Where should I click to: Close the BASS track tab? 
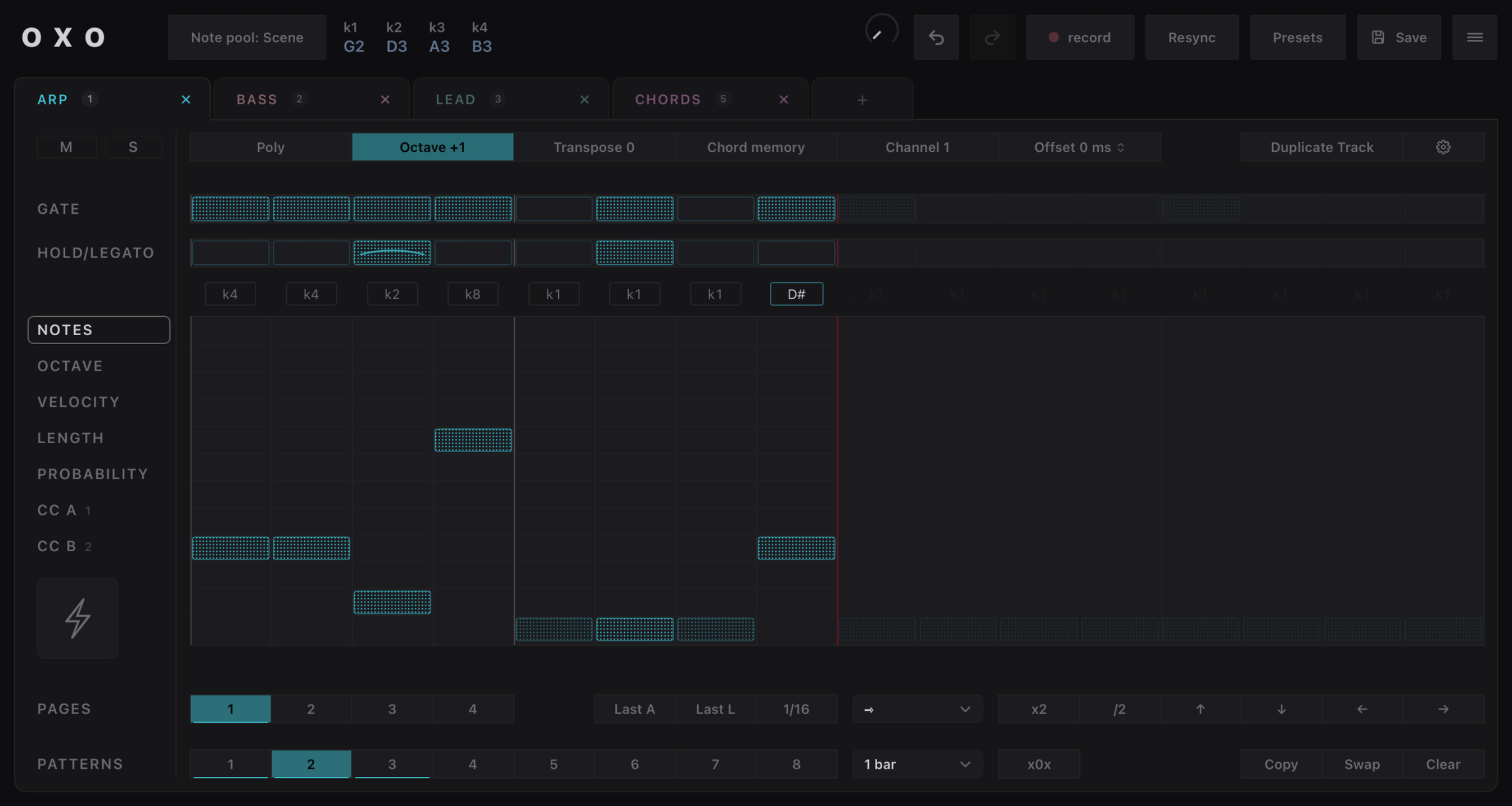pos(385,99)
